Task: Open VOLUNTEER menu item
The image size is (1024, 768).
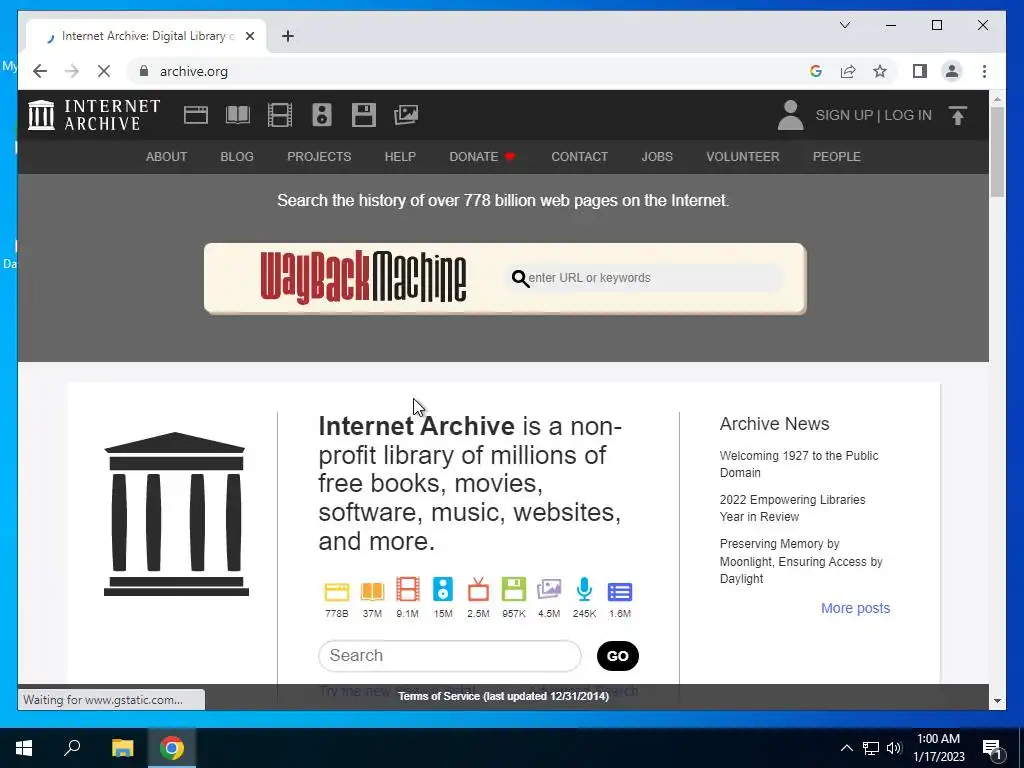Action: click(743, 157)
